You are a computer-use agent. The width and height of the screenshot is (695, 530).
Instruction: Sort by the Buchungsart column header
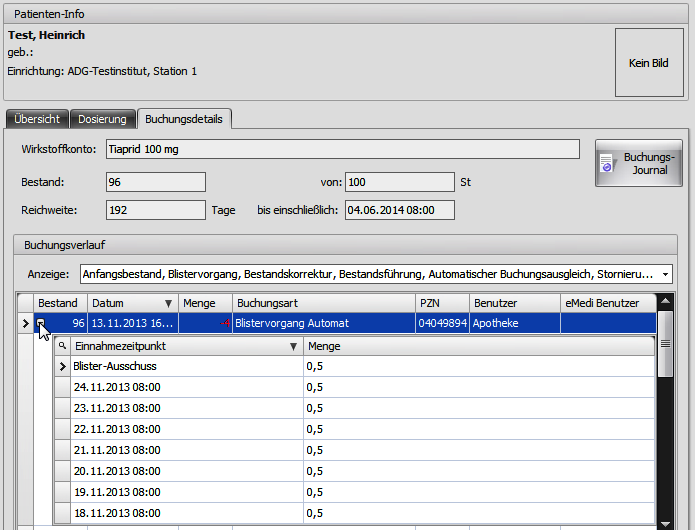pyautogui.click(x=324, y=303)
